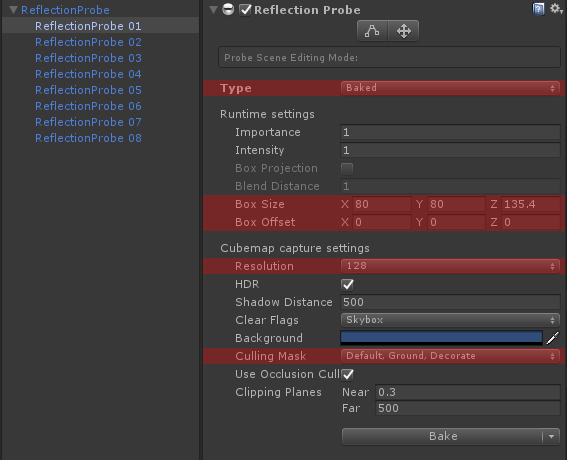The image size is (567, 460).
Task: Select ReflectionProbe 05 in the hierarchy
Action: (88, 90)
